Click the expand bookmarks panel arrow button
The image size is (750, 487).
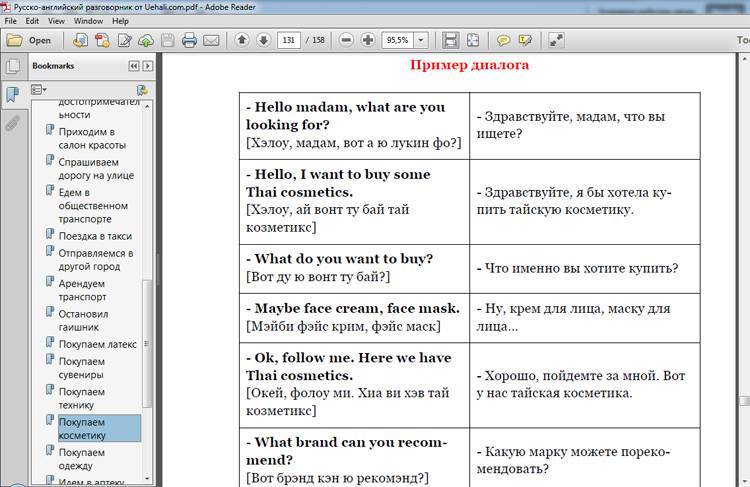click(x=148, y=66)
